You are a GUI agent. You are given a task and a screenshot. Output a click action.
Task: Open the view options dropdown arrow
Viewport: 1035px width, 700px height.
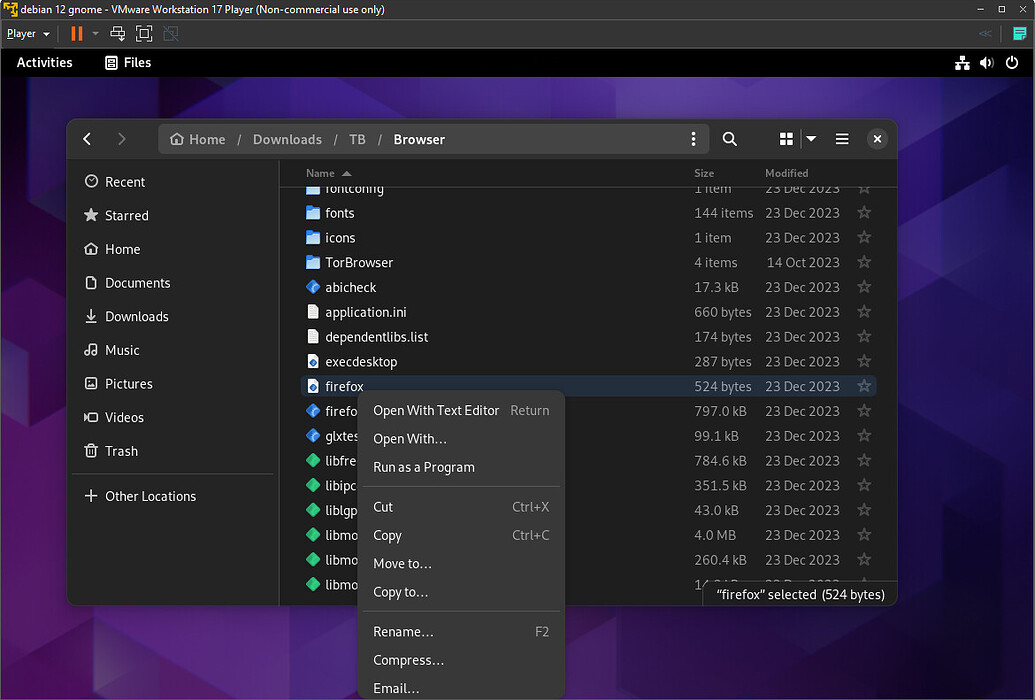pos(810,139)
